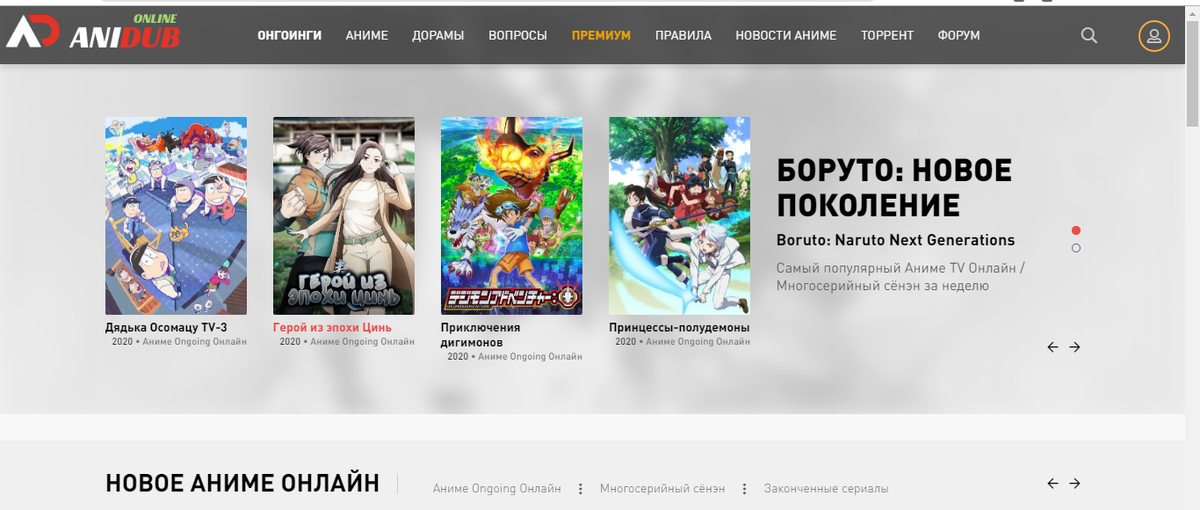Show previous items in Новое аниме онлайн
Viewport: 1200px width, 510px height.
pyautogui.click(x=1053, y=483)
